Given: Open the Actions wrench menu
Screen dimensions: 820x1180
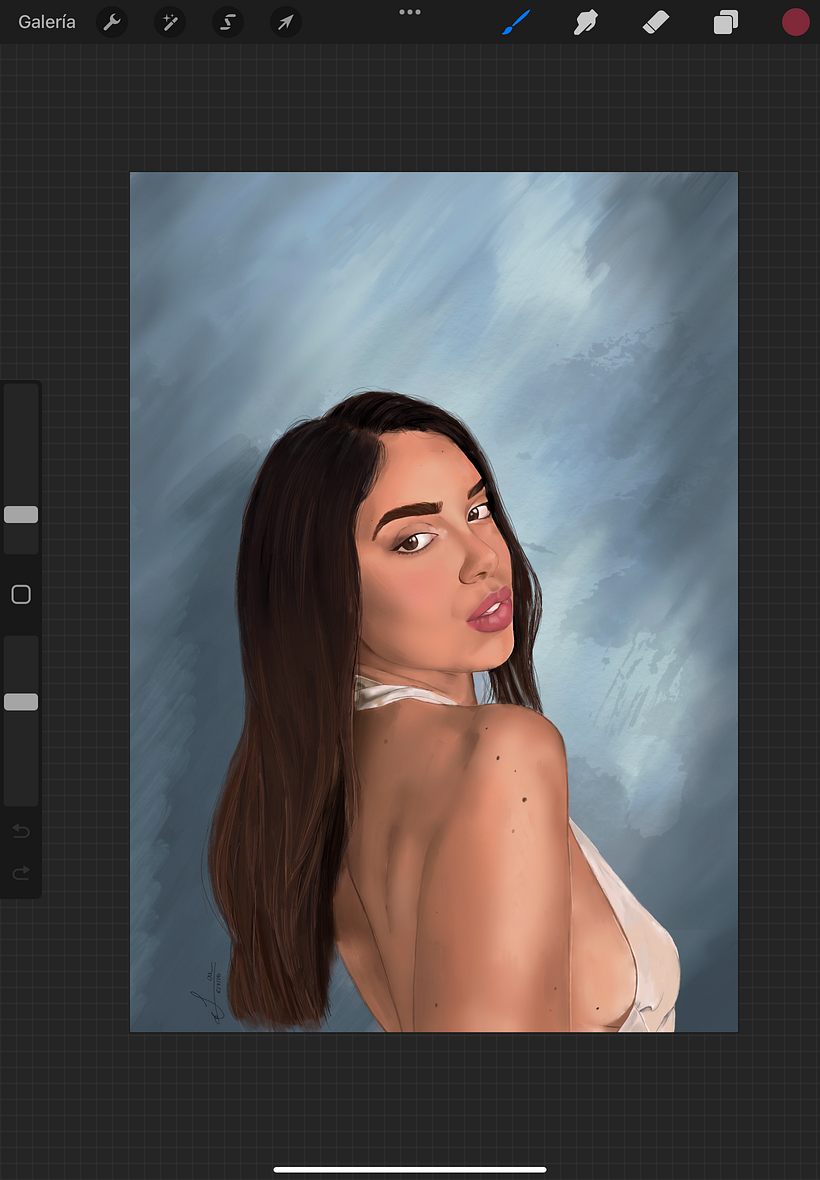Looking at the screenshot, I should point(112,23).
